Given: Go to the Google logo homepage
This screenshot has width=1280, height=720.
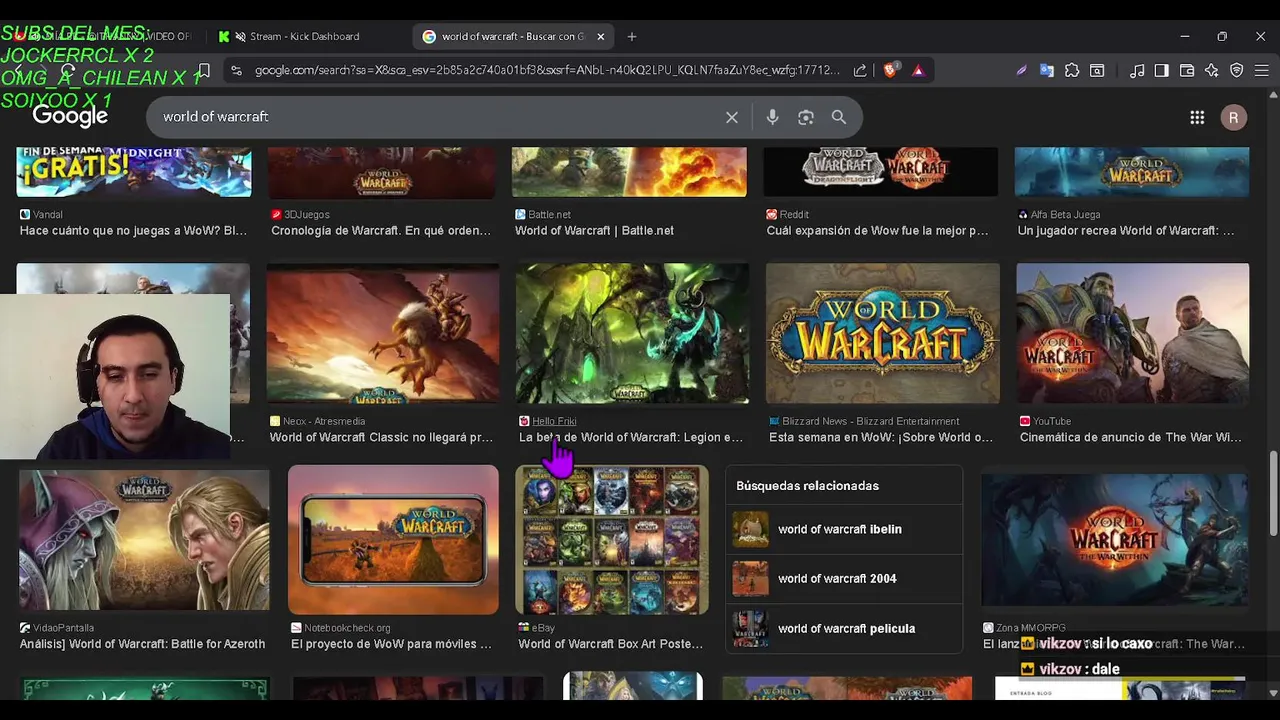Looking at the screenshot, I should tap(70, 117).
